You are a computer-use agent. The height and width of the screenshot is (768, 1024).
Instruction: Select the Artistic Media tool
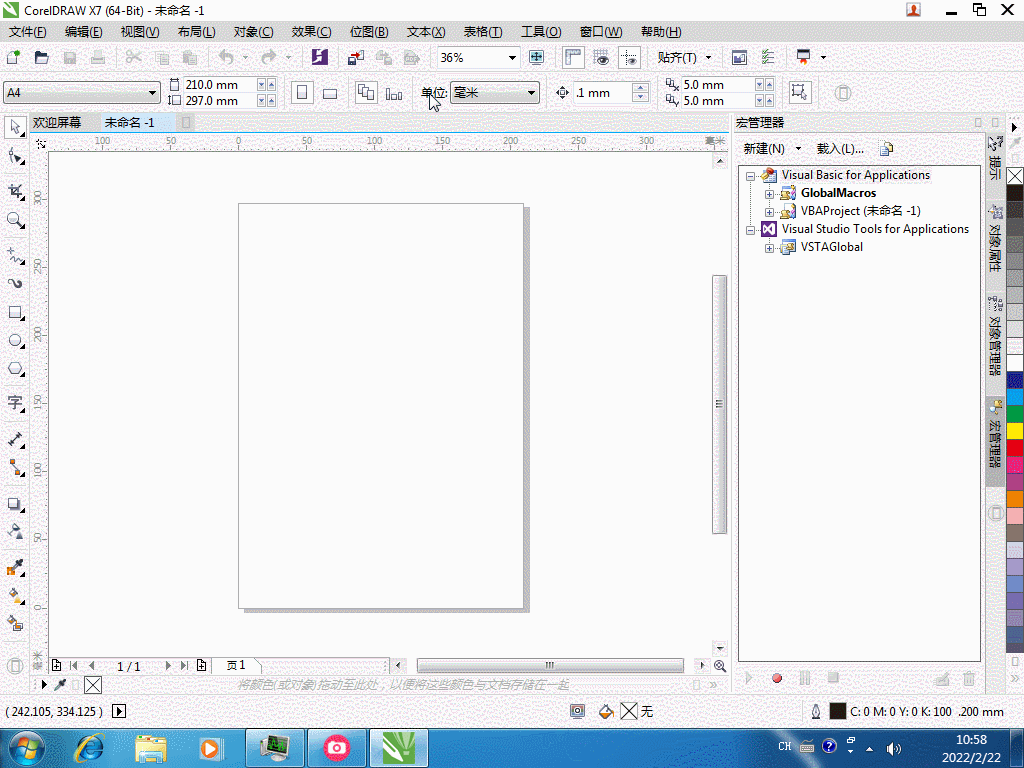coord(15,283)
